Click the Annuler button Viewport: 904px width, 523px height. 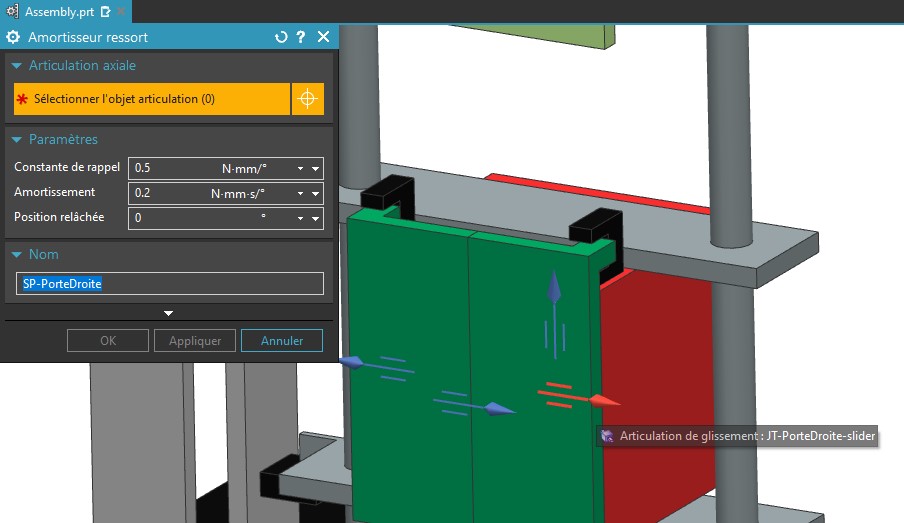coord(282,340)
